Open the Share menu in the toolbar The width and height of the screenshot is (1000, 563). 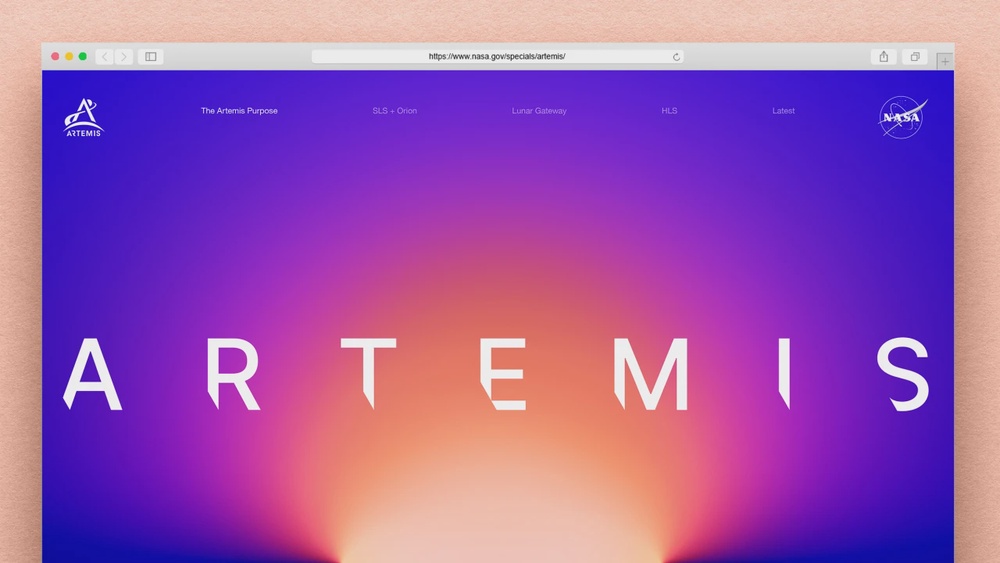[883, 57]
